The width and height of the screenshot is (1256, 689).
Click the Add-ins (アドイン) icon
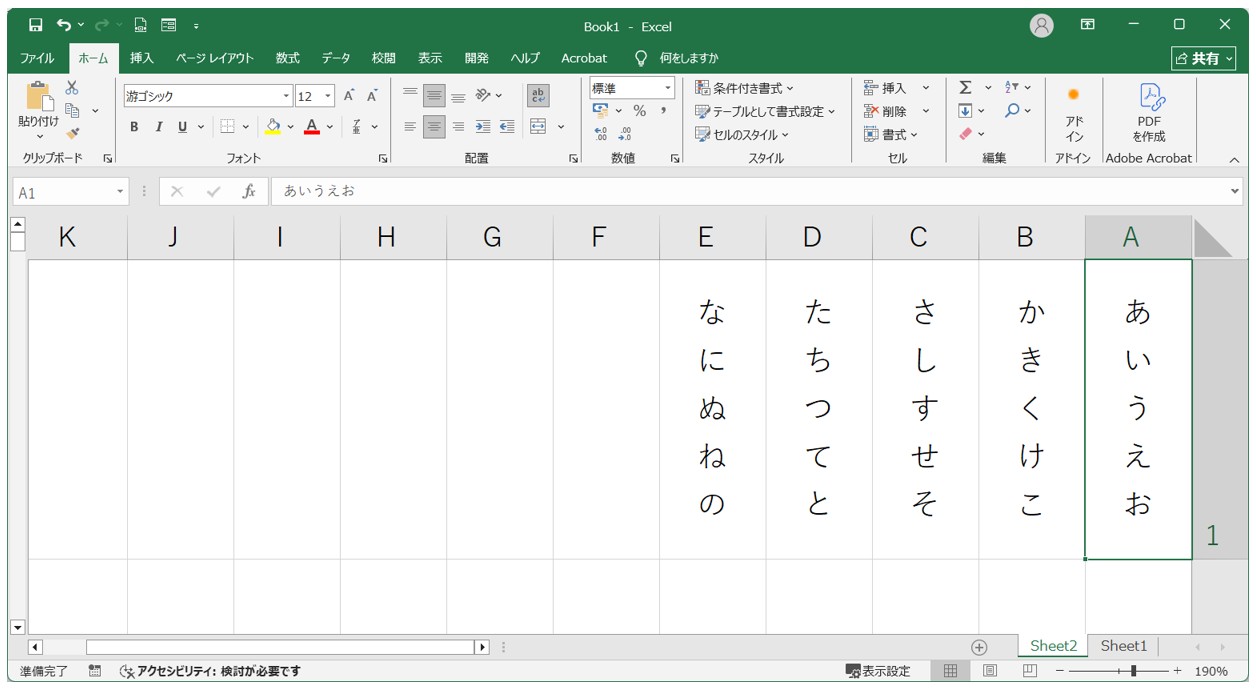1073,95
